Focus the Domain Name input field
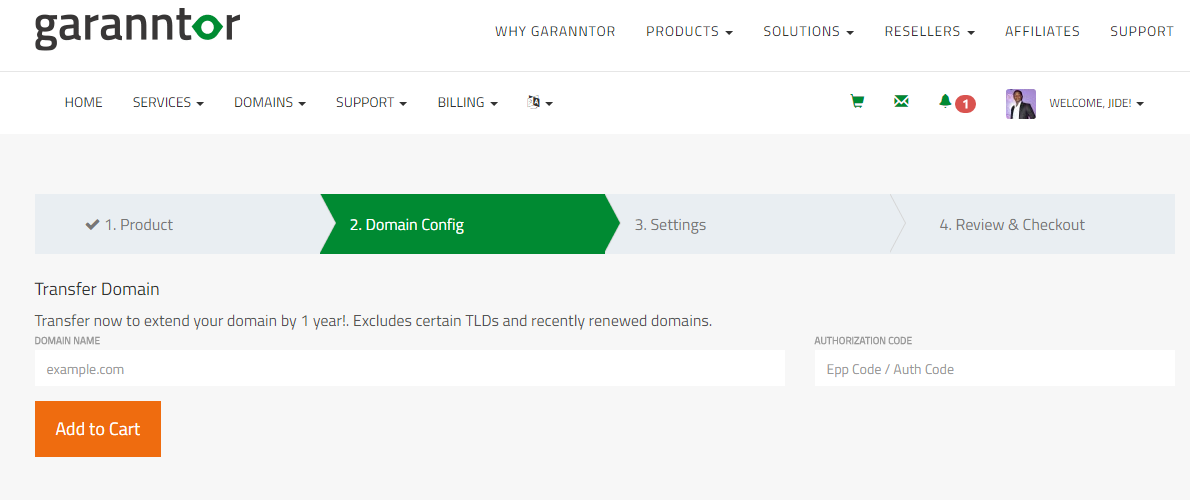The width and height of the screenshot is (1190, 500). point(410,369)
